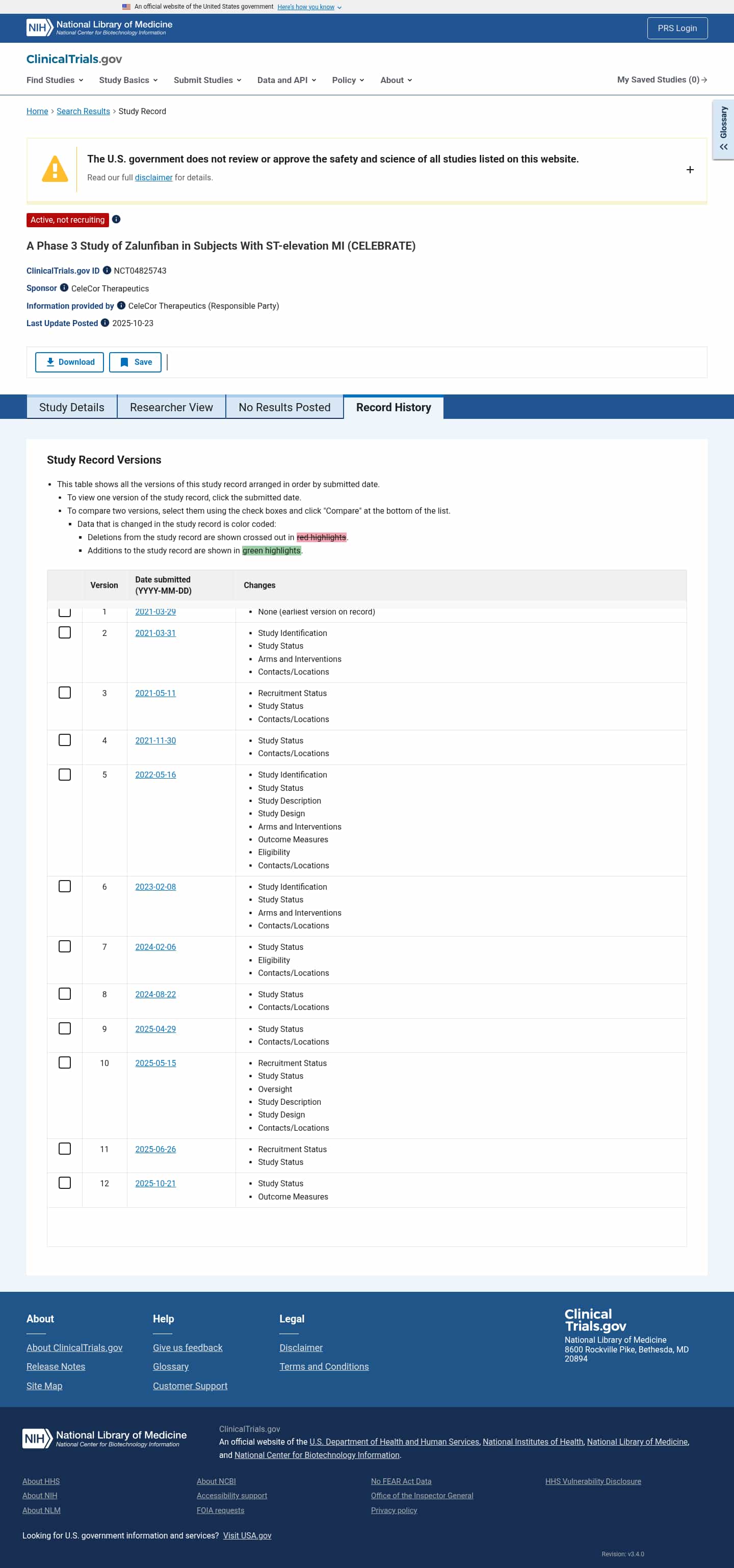Open the version submitted on 2021-03-29
Image resolution: width=734 pixels, height=1568 pixels.
[x=155, y=612]
